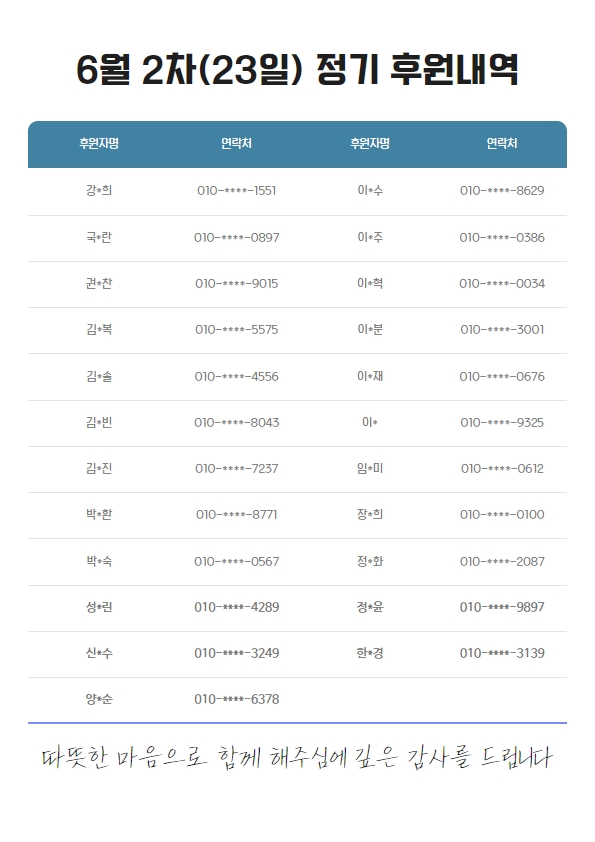The image size is (595, 842).
Task: Click the second 연락처 column header
Action: pos(502,143)
